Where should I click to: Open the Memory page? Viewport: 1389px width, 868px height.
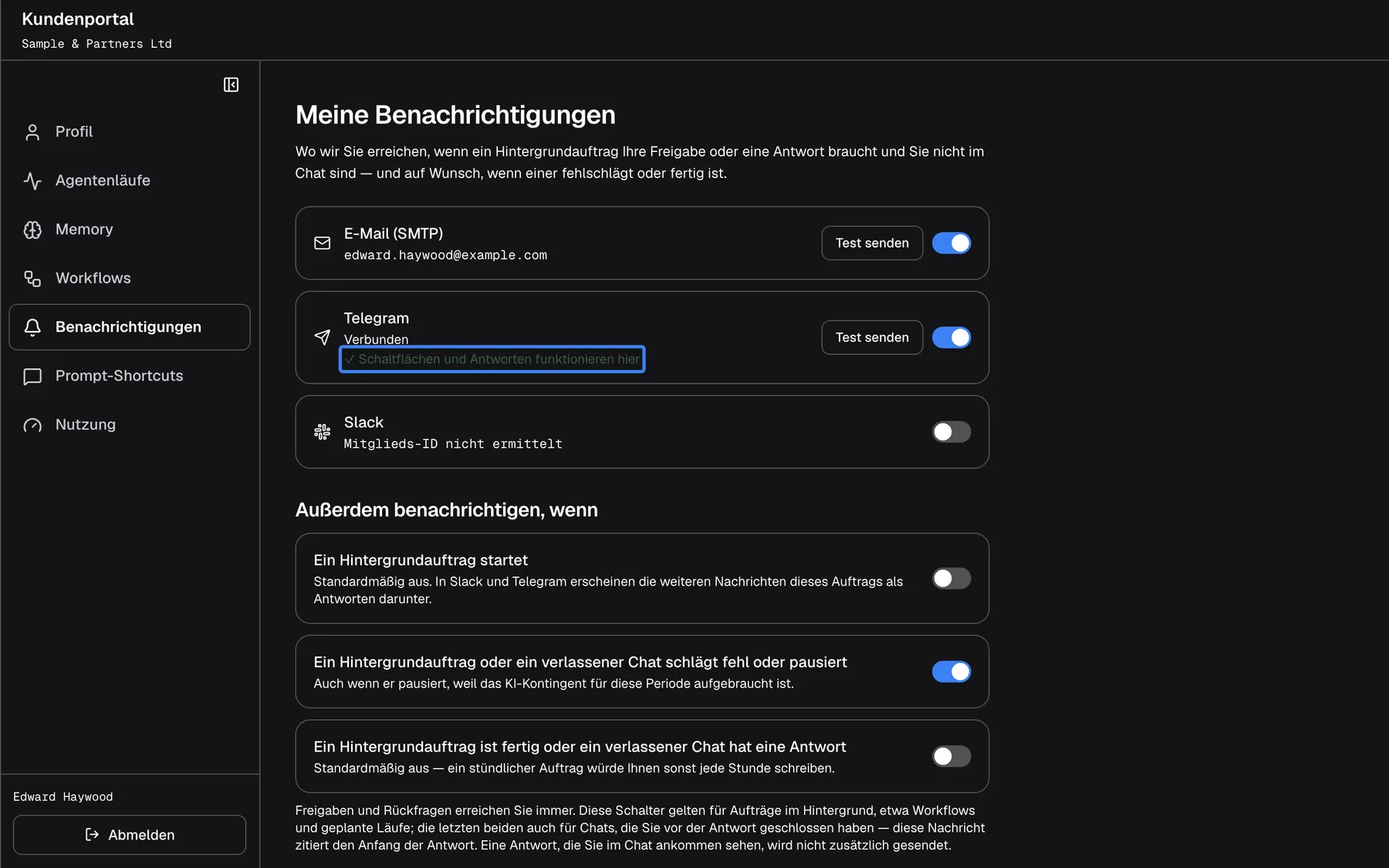(130, 230)
